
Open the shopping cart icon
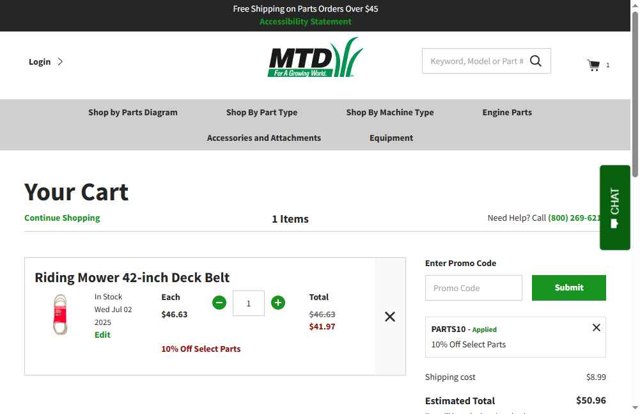(x=593, y=65)
